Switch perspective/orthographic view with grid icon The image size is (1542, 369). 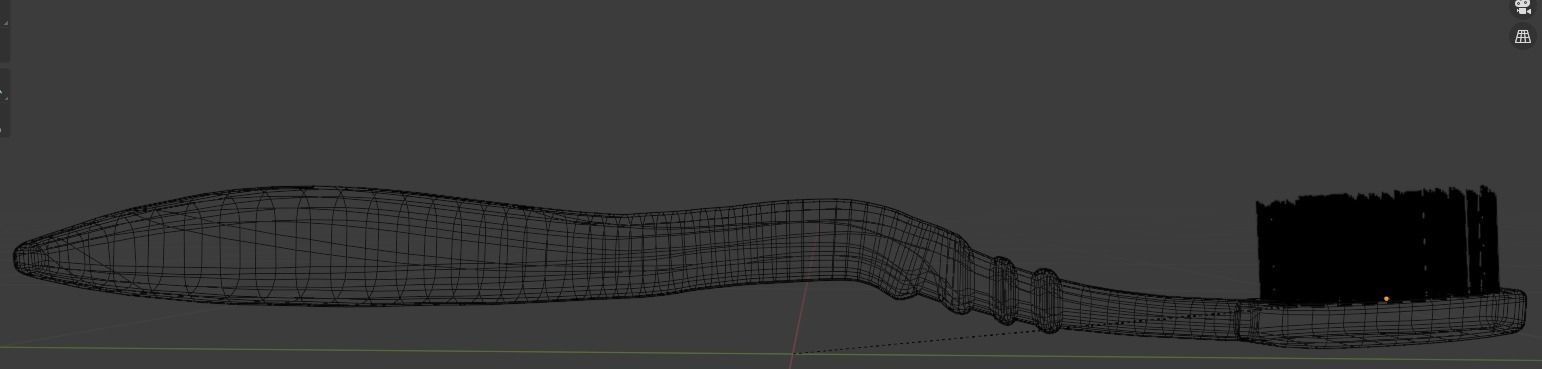[1522, 36]
